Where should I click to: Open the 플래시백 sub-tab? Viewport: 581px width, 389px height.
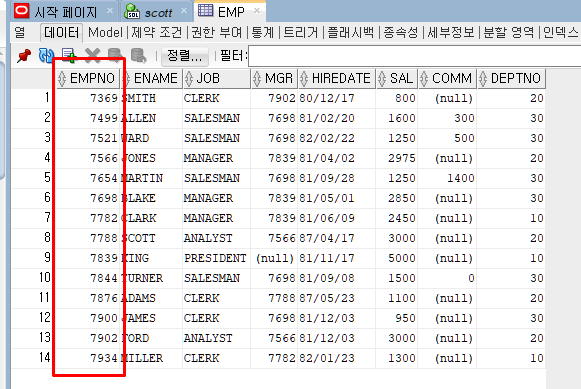351,33
